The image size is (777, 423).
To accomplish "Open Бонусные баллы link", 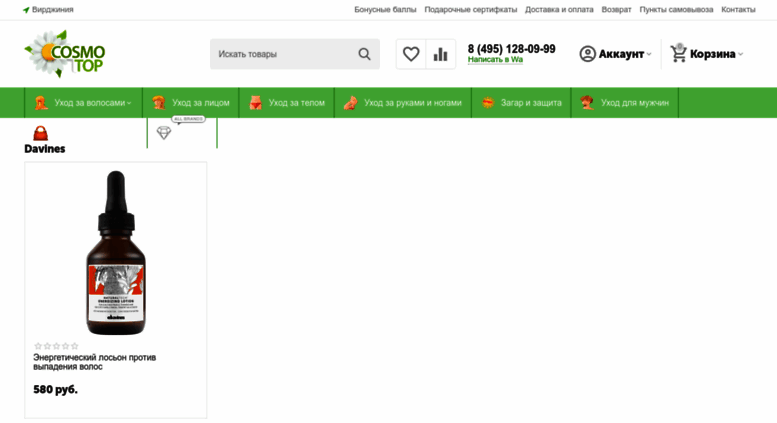I will tap(385, 9).
